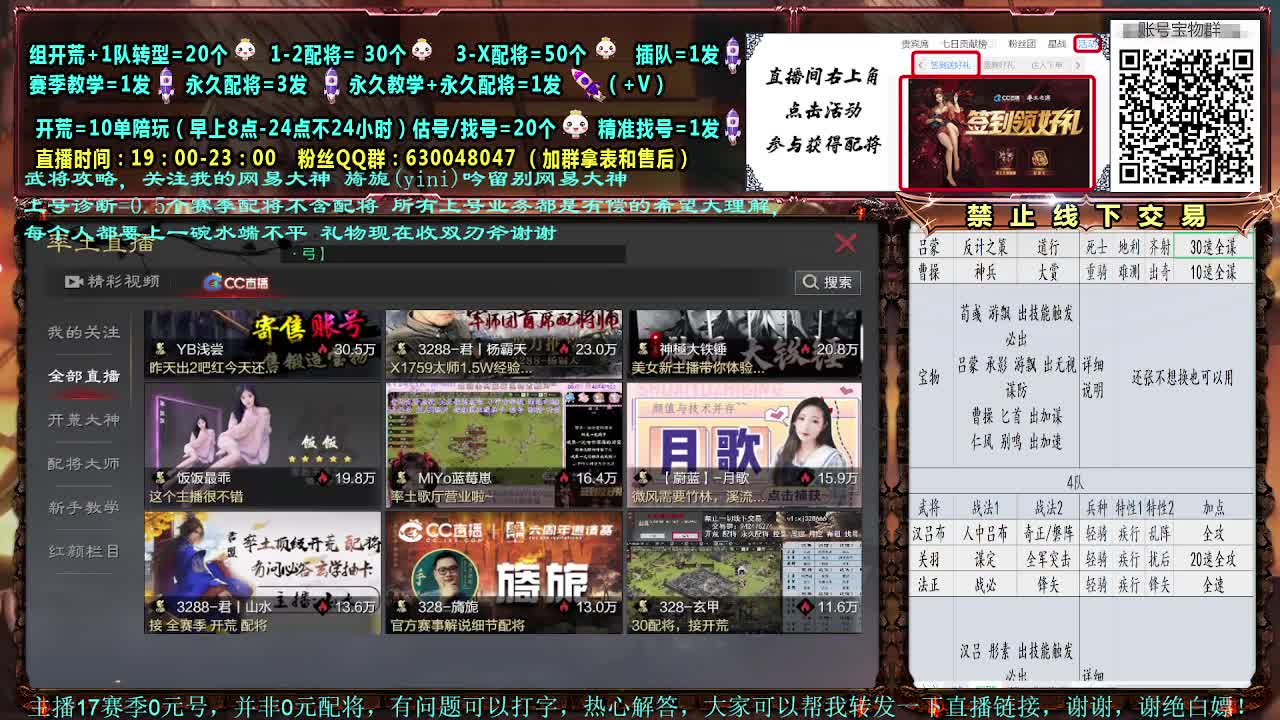This screenshot has width=1280, height=720.
Task: Select the 粉丝团 tab
Action: (x=1021, y=44)
